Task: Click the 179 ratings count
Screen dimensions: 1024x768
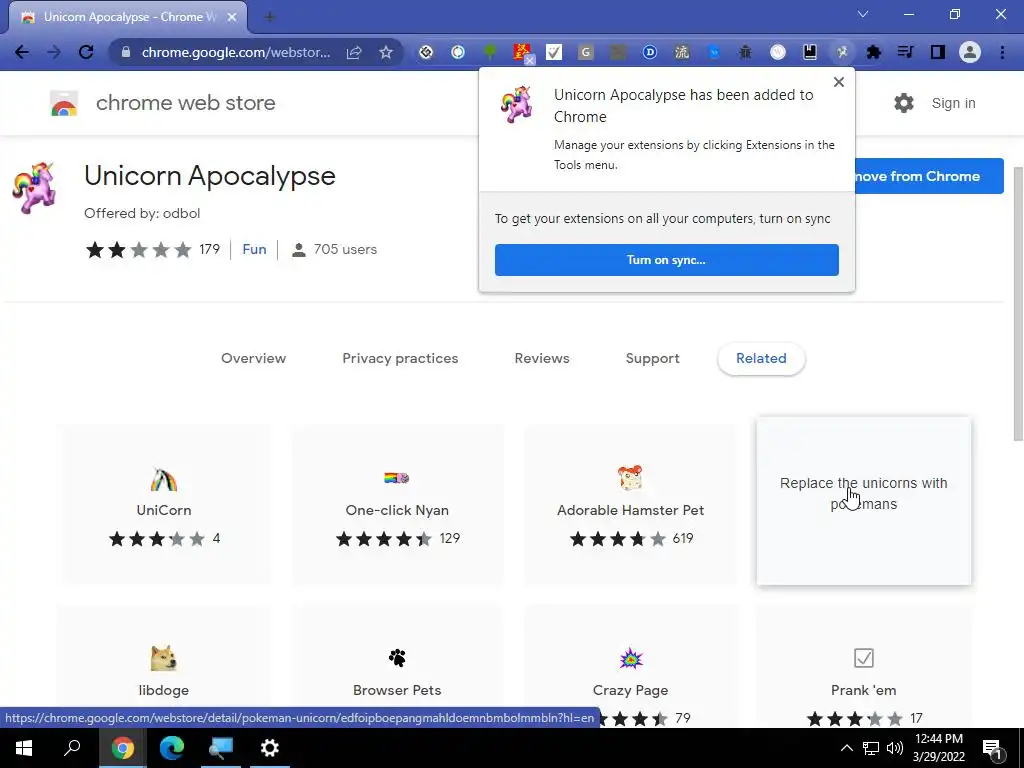Action: (210, 249)
